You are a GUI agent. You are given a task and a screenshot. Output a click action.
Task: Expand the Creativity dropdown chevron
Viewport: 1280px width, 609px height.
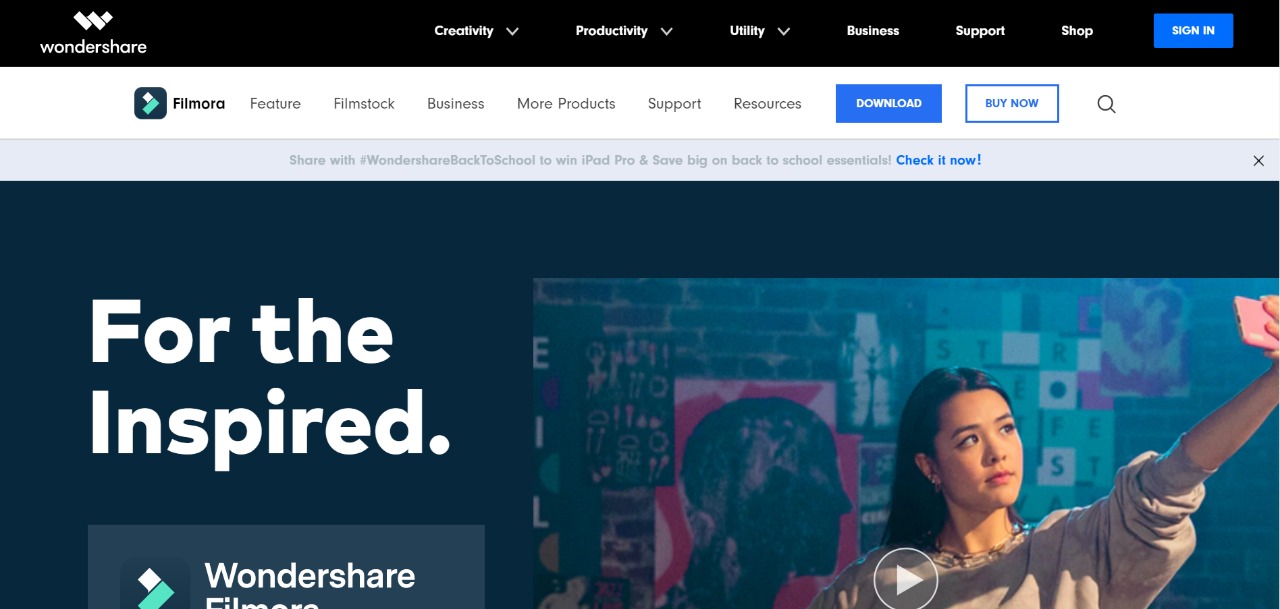pos(512,31)
